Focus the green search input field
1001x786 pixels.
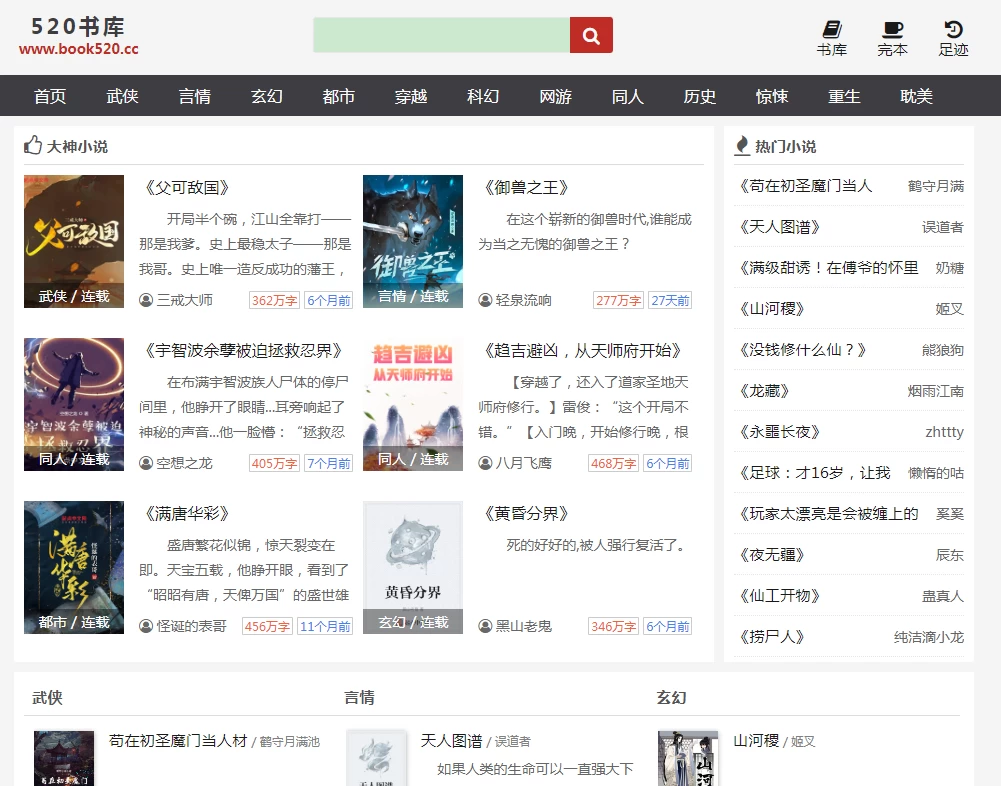[x=441, y=35]
